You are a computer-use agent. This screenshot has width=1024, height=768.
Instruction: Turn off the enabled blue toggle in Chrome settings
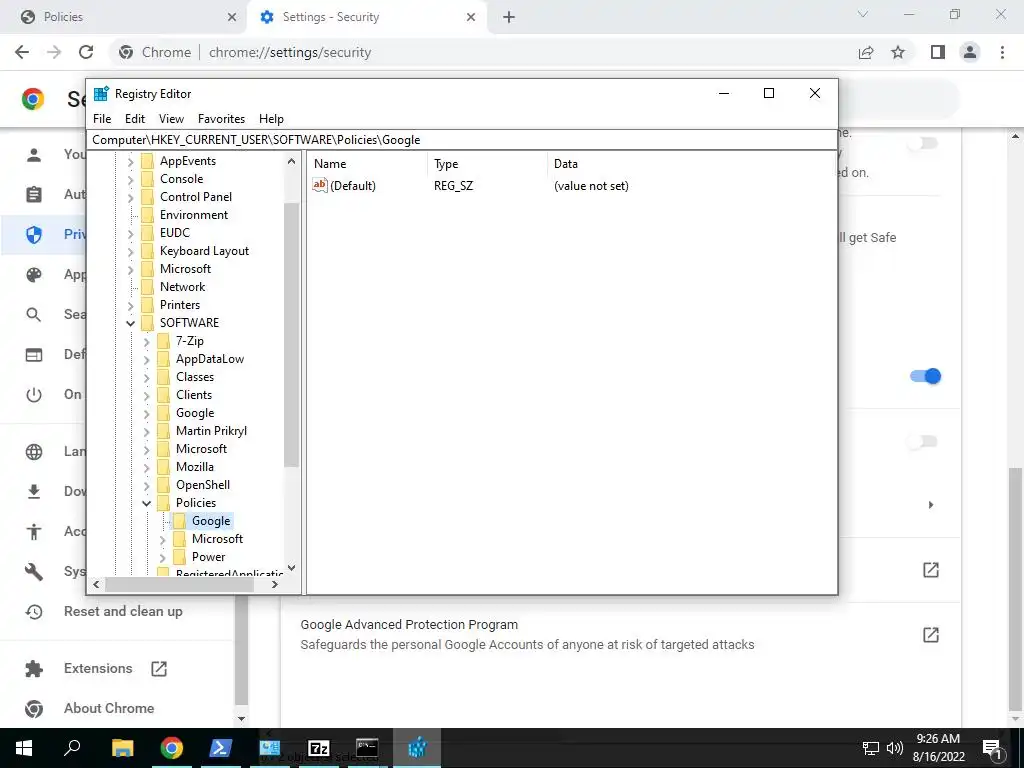coord(925,376)
